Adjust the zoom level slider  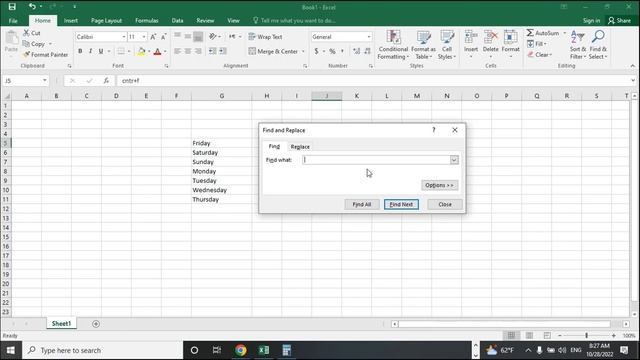(x=587, y=335)
